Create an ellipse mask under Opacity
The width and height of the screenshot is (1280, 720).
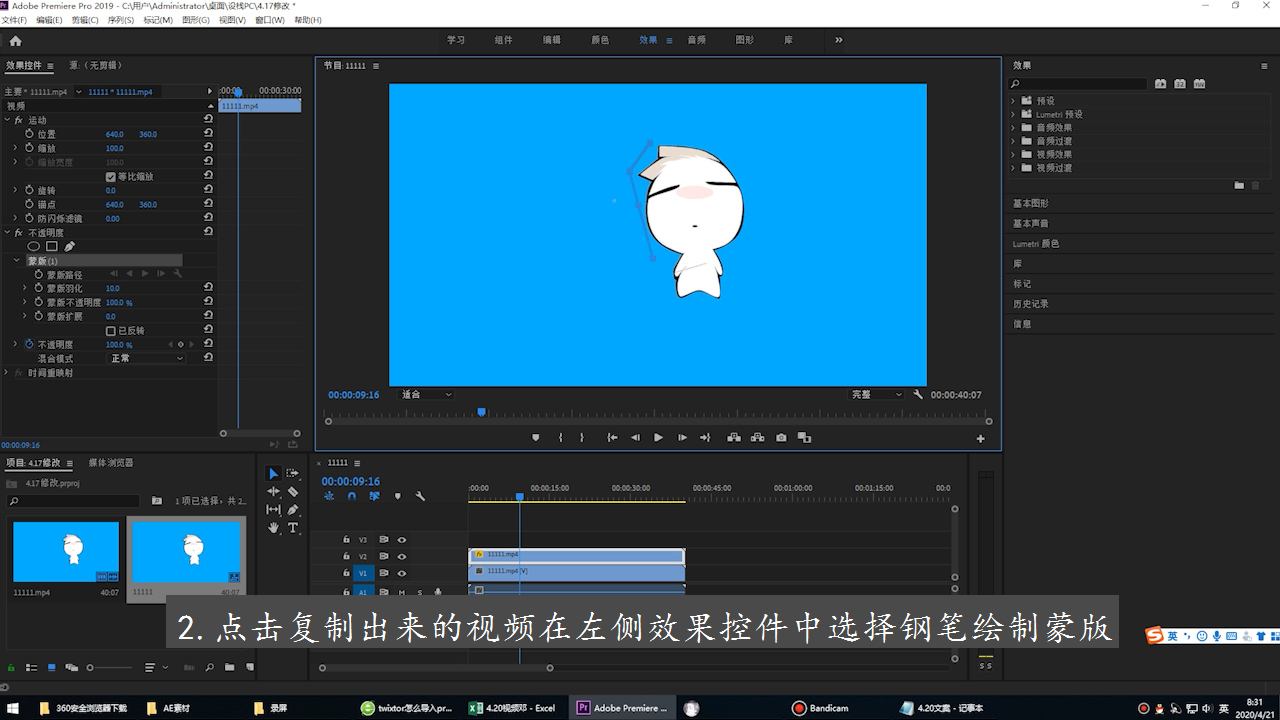pos(33,246)
